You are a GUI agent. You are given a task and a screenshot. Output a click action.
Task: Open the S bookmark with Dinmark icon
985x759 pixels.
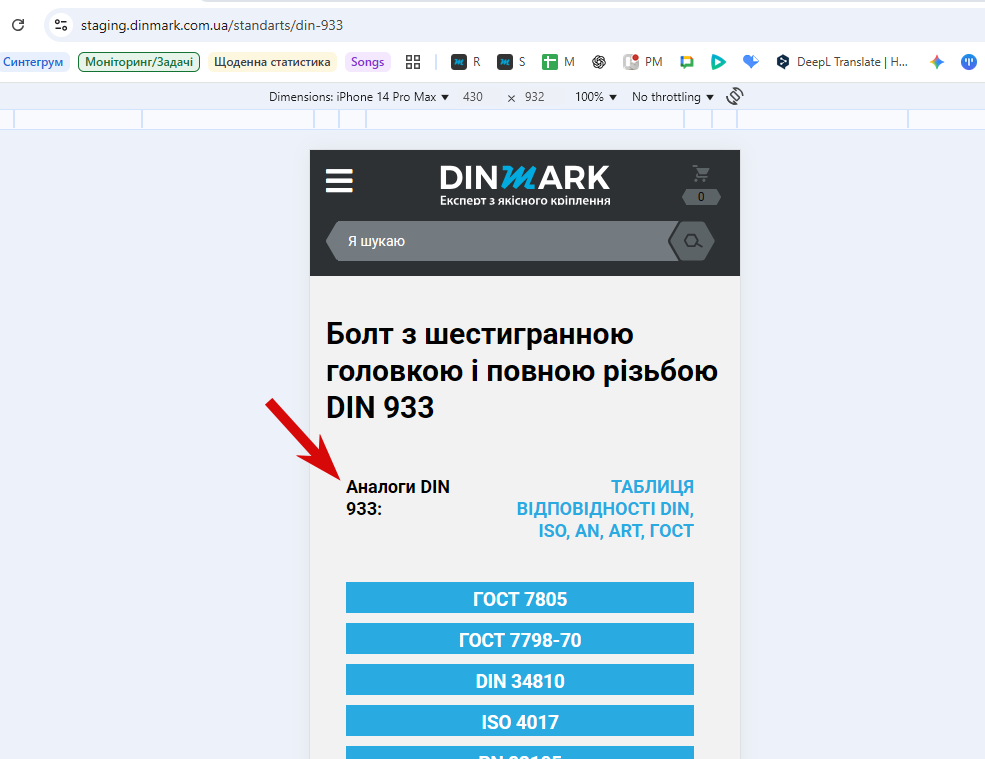(511, 62)
